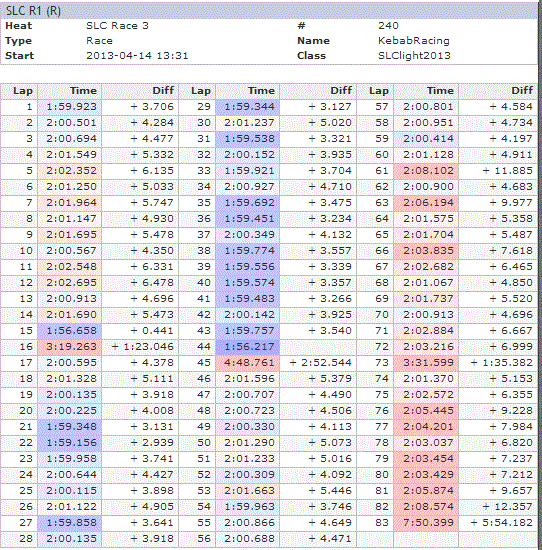Click the second Time column header

tap(261, 91)
